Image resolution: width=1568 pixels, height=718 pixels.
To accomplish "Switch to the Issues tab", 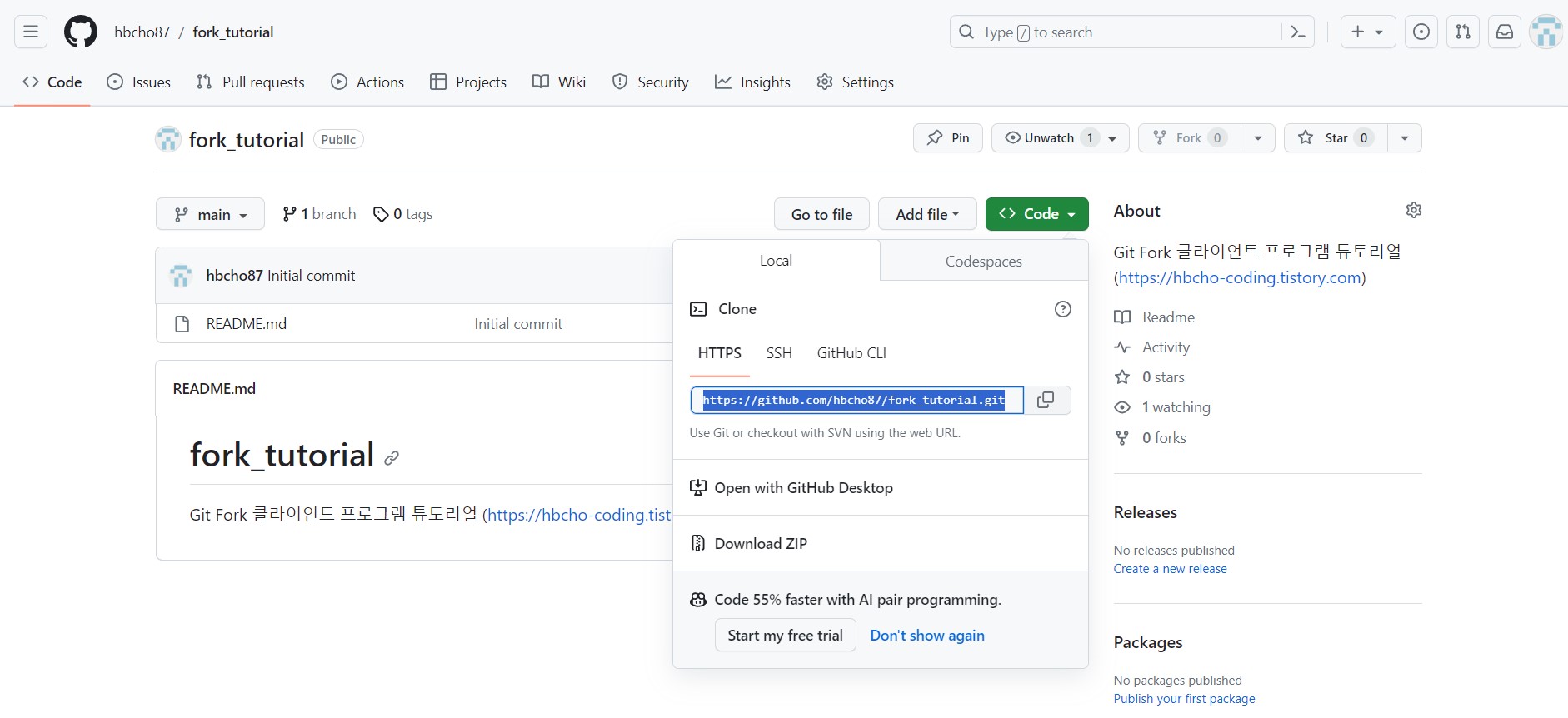I will [139, 82].
